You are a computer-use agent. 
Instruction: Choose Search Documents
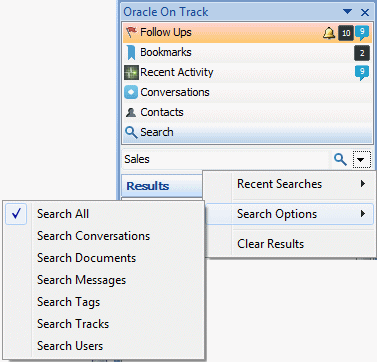click(x=104, y=258)
